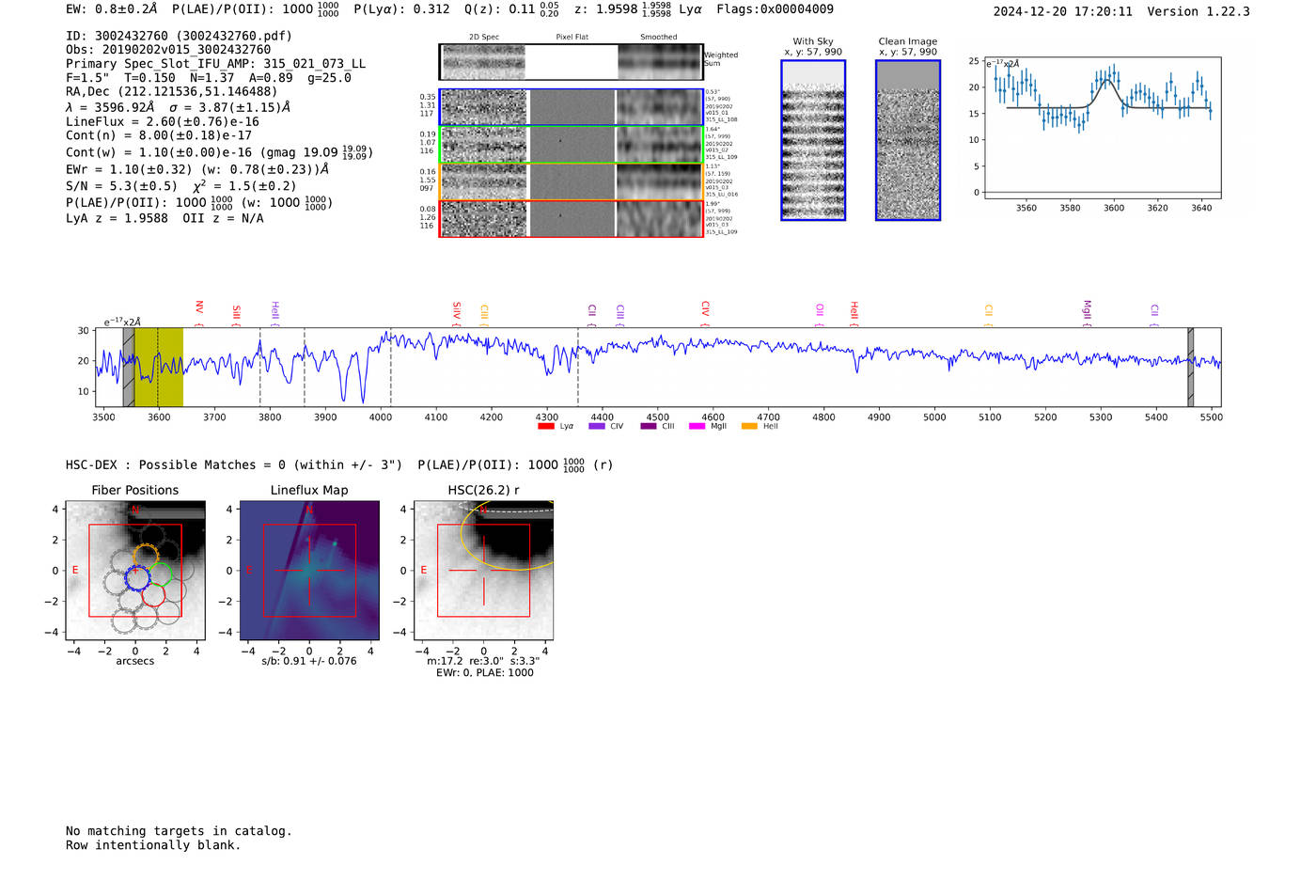Click the magenta OII line marker
Viewport: 1316px width, 896px height.
(820, 309)
